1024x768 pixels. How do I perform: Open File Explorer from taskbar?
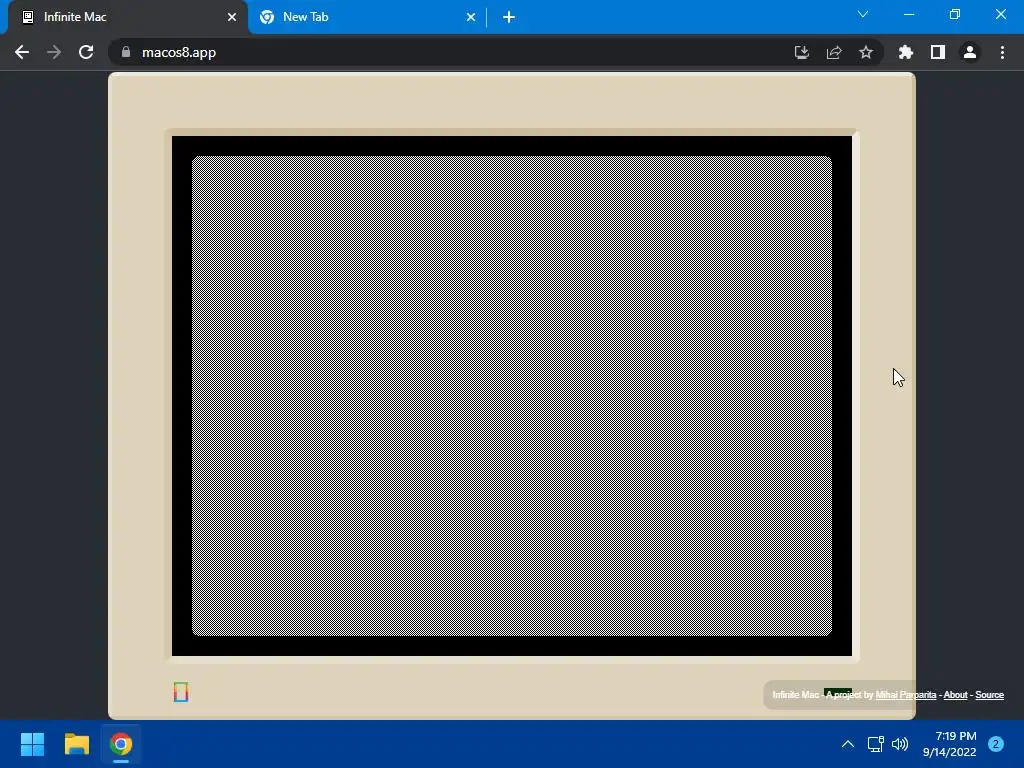pos(77,744)
